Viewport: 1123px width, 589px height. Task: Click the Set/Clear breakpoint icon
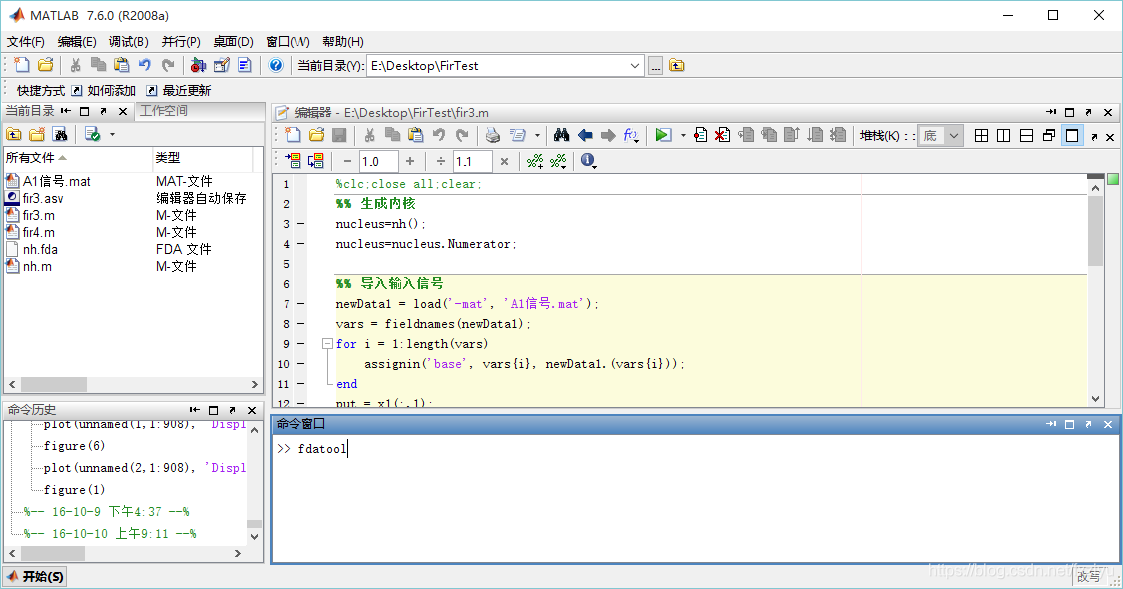click(x=700, y=135)
